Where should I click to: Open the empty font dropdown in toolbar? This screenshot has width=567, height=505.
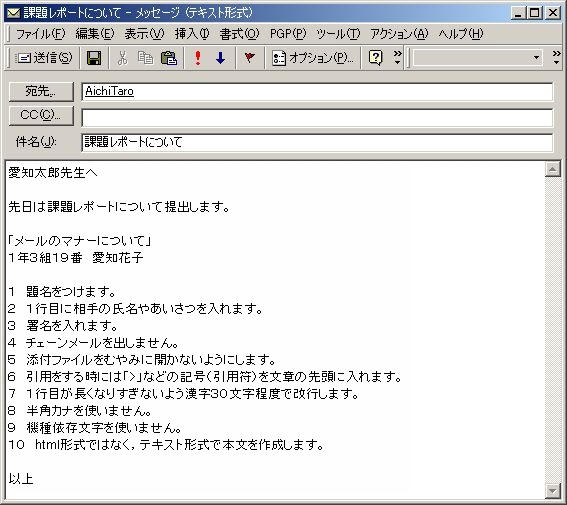point(478,58)
